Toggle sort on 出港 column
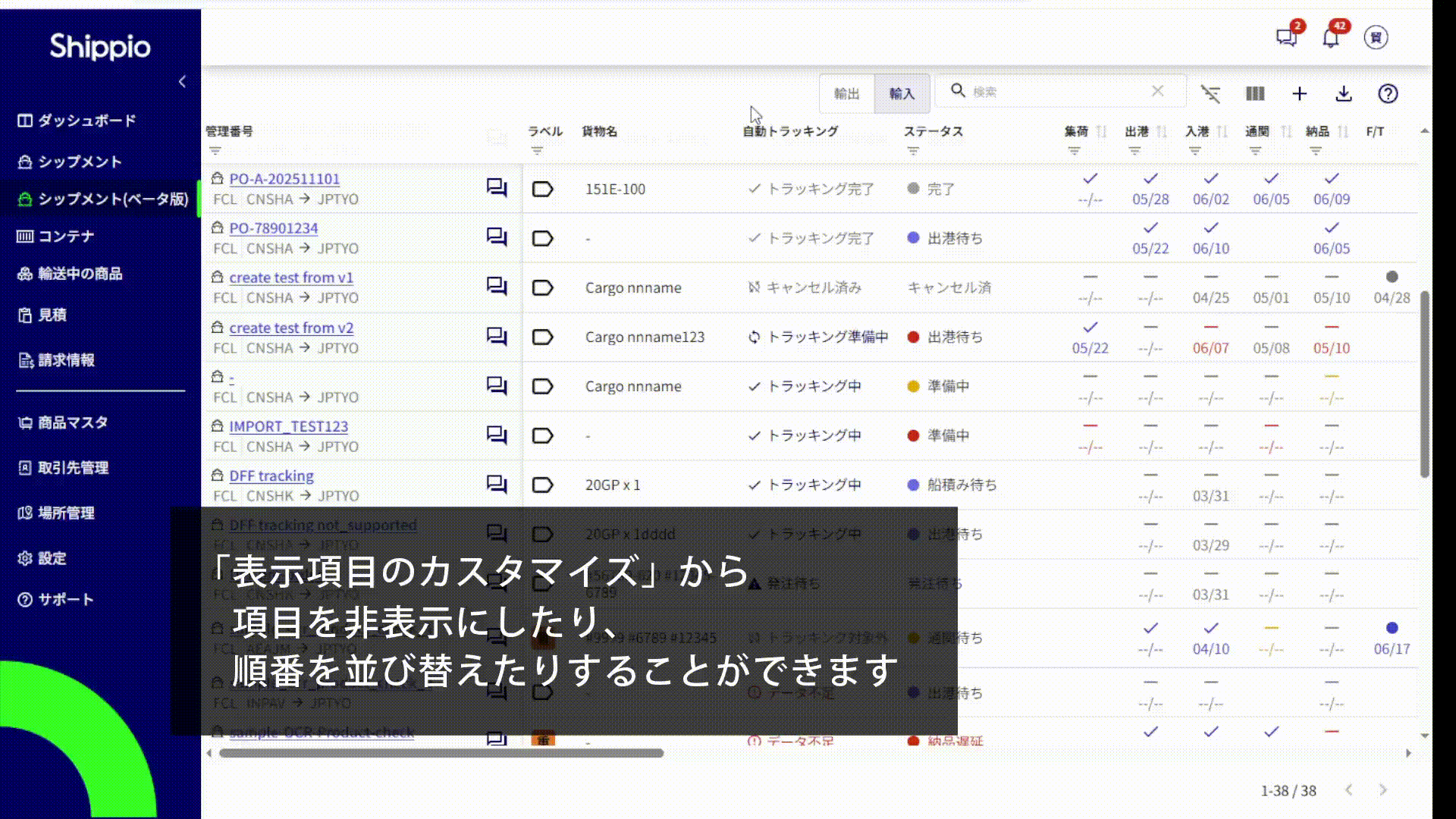The image size is (1456, 819). point(1162,131)
